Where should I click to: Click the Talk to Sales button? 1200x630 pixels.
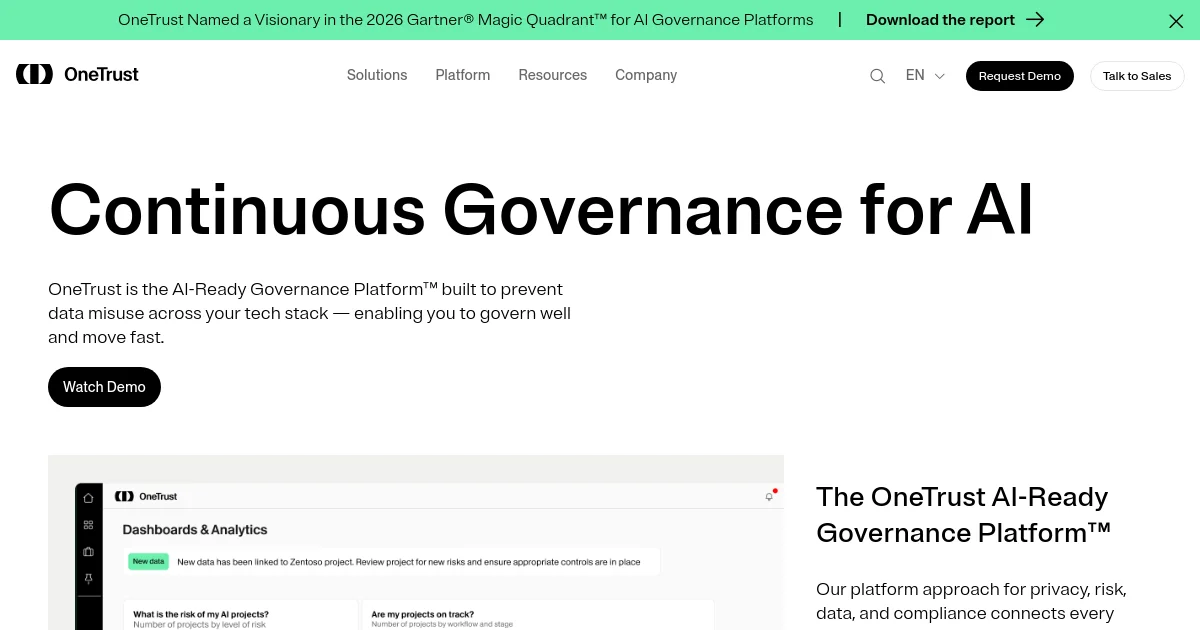pyautogui.click(x=1137, y=76)
